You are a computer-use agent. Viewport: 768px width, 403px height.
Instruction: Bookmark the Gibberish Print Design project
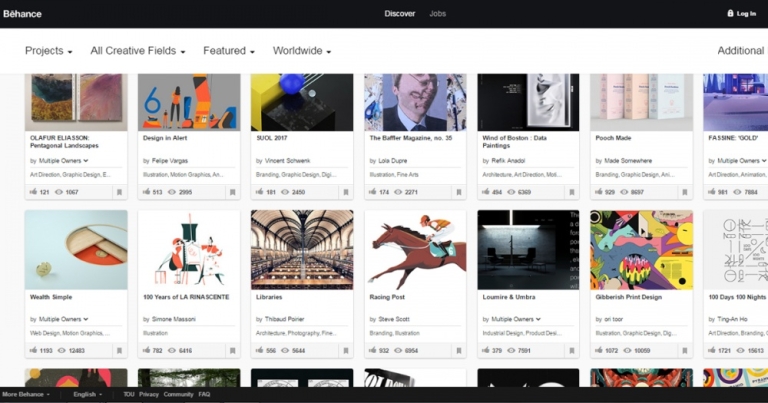pyautogui.click(x=685, y=351)
